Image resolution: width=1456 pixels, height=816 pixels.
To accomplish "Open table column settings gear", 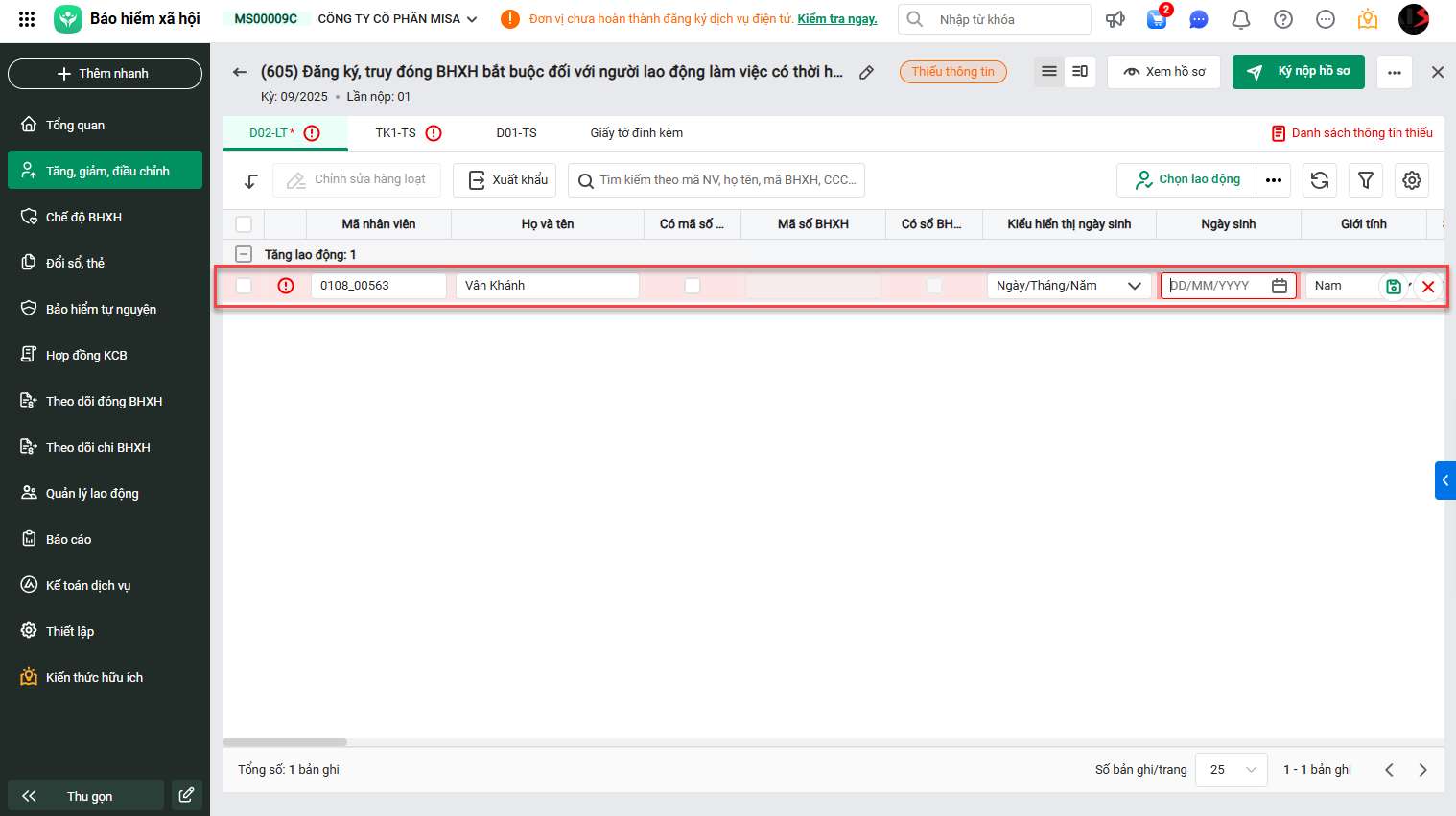I will coord(1412,180).
